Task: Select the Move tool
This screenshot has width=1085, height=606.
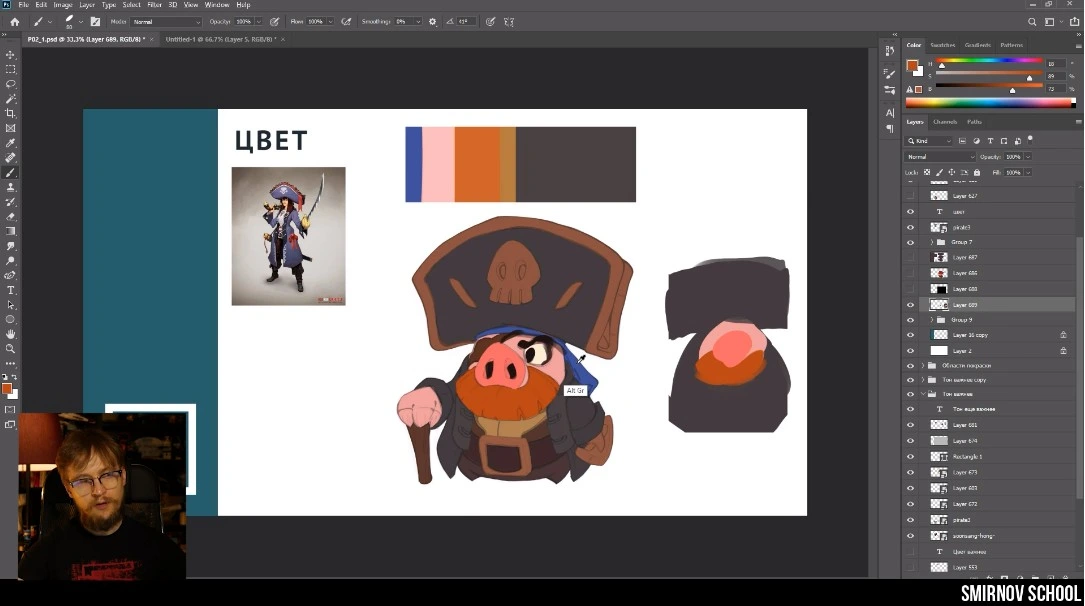Action: (11, 55)
